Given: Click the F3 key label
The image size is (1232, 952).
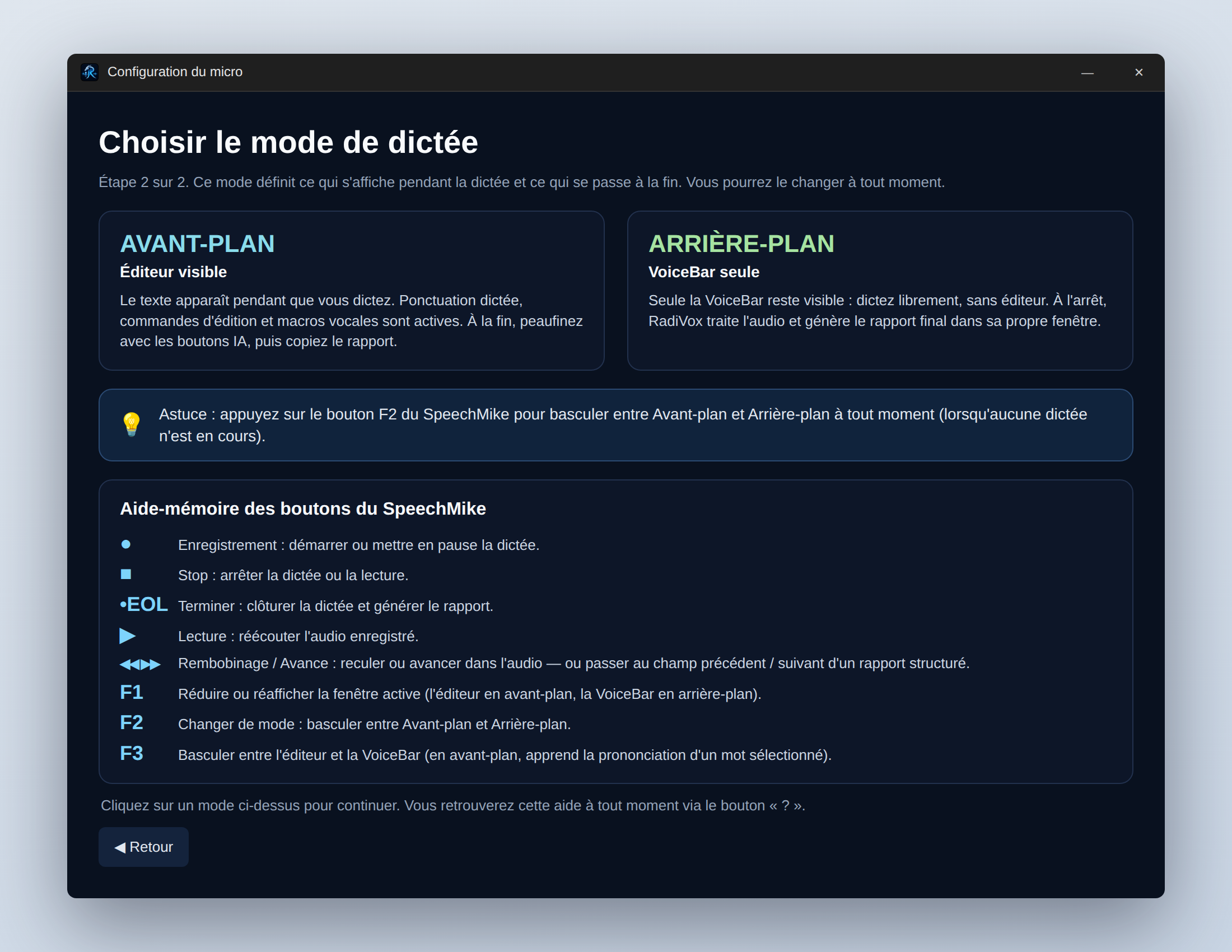Looking at the screenshot, I should pyautogui.click(x=132, y=753).
